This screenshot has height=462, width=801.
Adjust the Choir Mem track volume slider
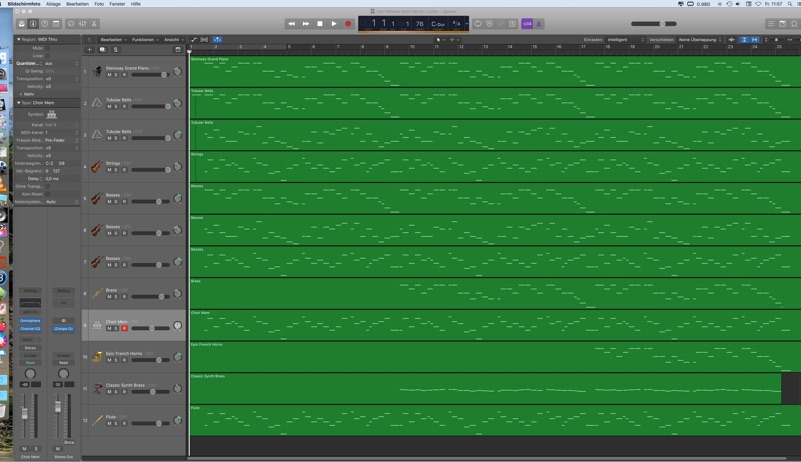coord(151,328)
